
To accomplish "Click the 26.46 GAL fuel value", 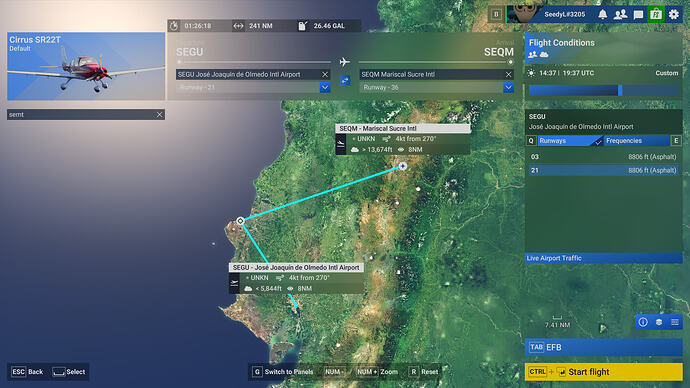I will tap(329, 26).
